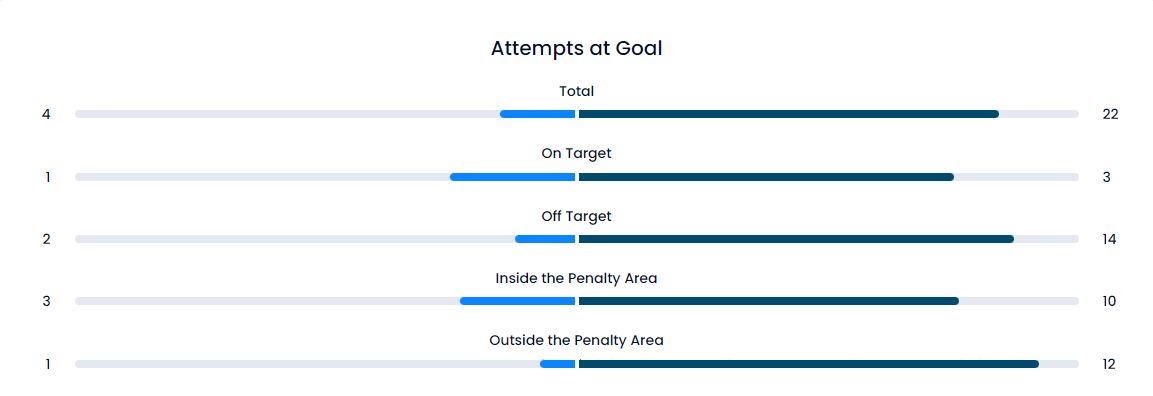Viewport: 1153px width, 396px height.
Task: Click the light blue Off Target bar
Action: (x=545, y=239)
